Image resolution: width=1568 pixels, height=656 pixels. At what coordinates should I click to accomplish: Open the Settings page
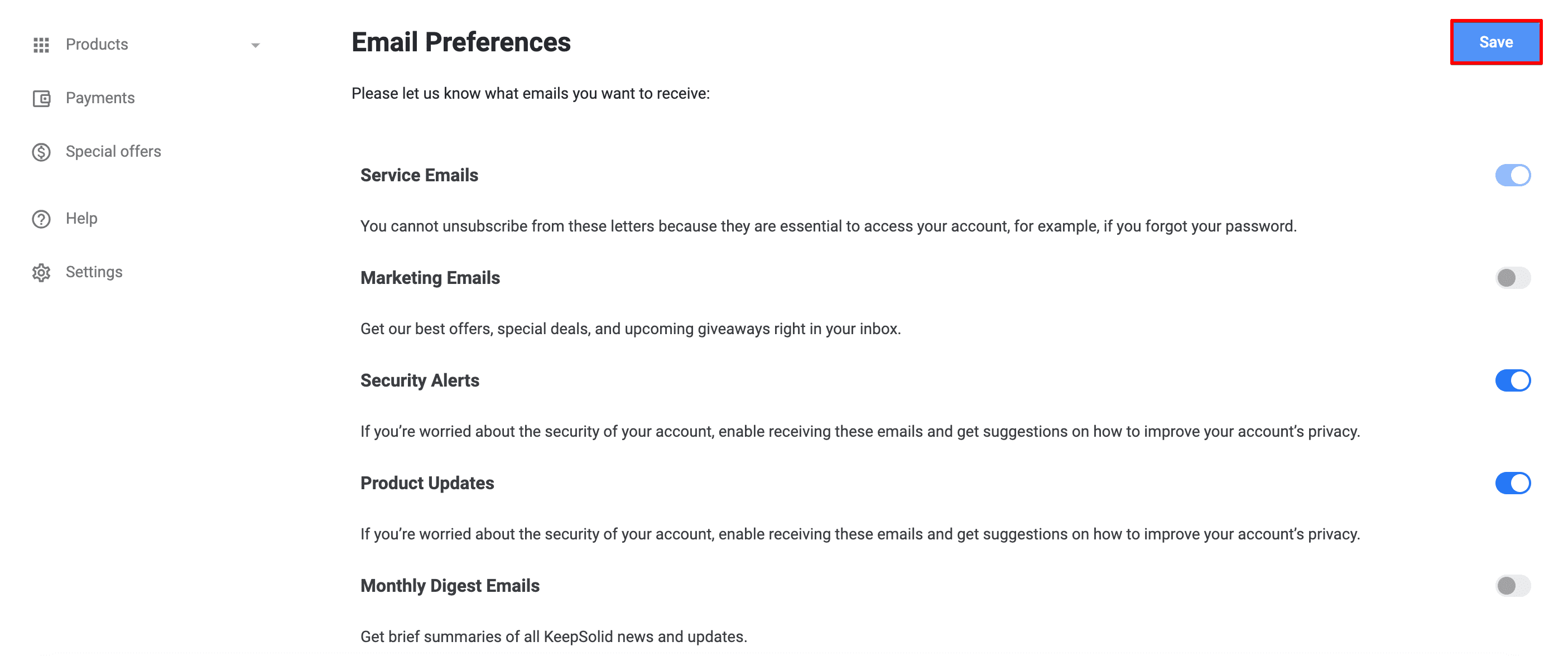pyautogui.click(x=94, y=272)
